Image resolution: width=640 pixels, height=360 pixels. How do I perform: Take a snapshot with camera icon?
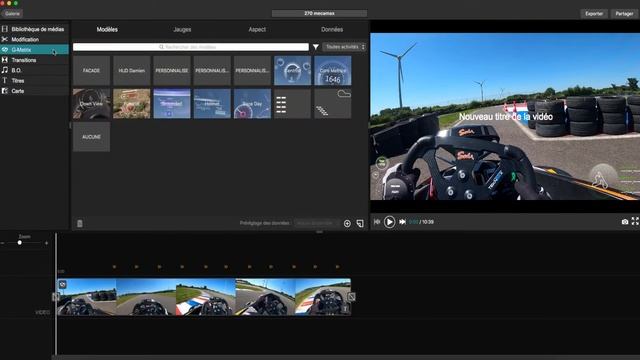pos(625,222)
